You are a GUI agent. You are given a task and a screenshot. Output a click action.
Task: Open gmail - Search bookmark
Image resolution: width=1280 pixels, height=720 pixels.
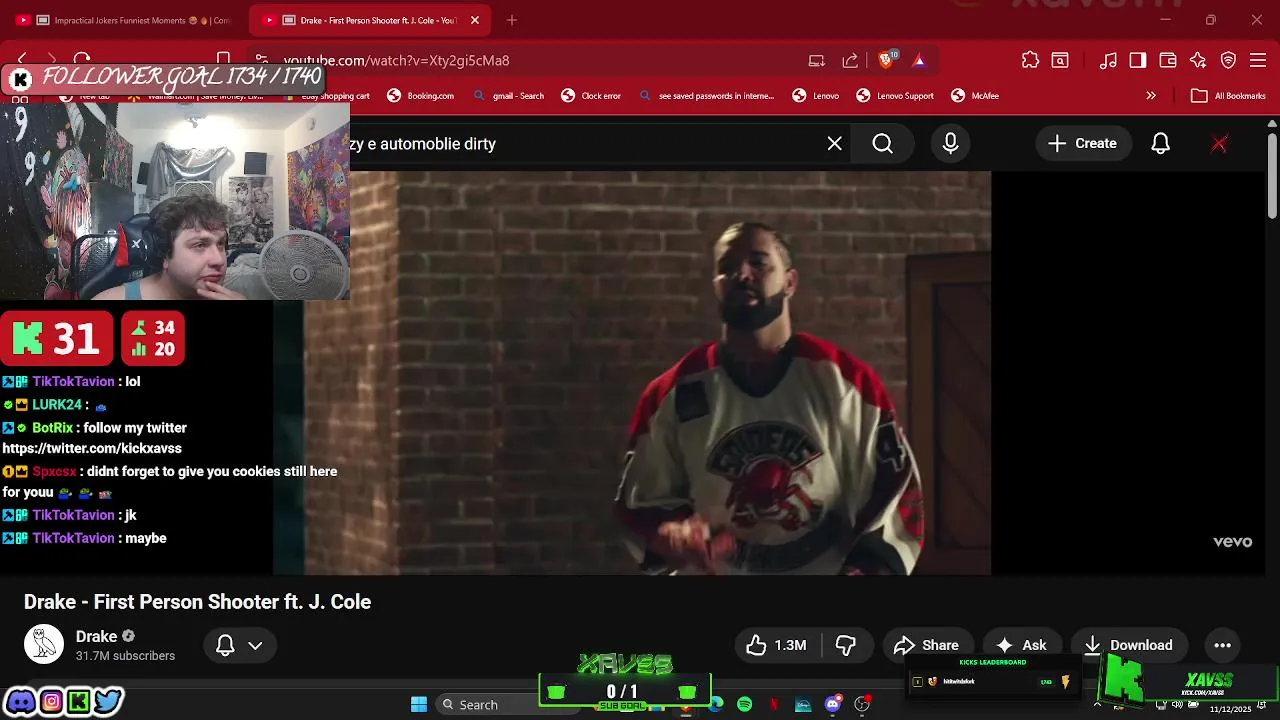[x=509, y=96]
